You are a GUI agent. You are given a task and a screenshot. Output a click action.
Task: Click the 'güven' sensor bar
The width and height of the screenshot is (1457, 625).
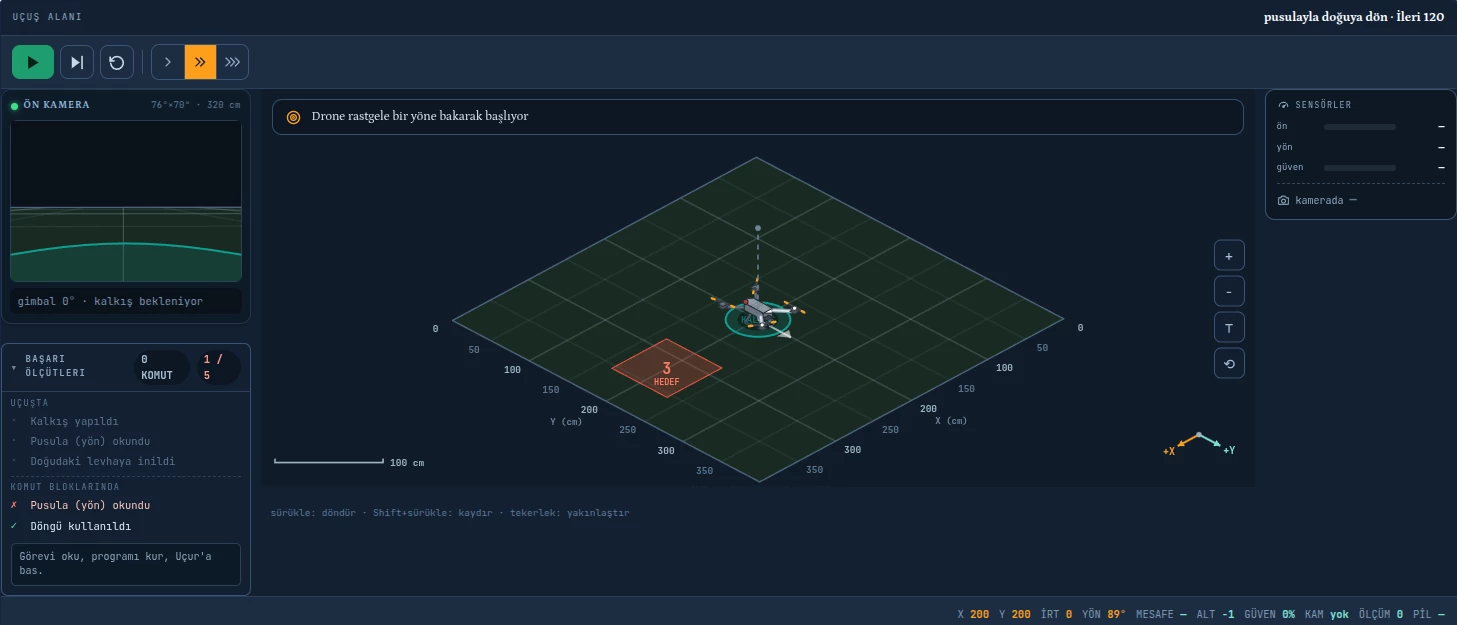[1360, 167]
